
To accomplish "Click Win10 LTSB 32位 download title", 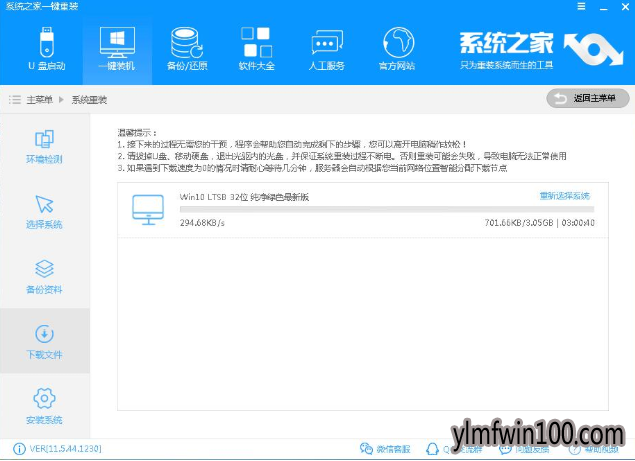I will pos(244,197).
